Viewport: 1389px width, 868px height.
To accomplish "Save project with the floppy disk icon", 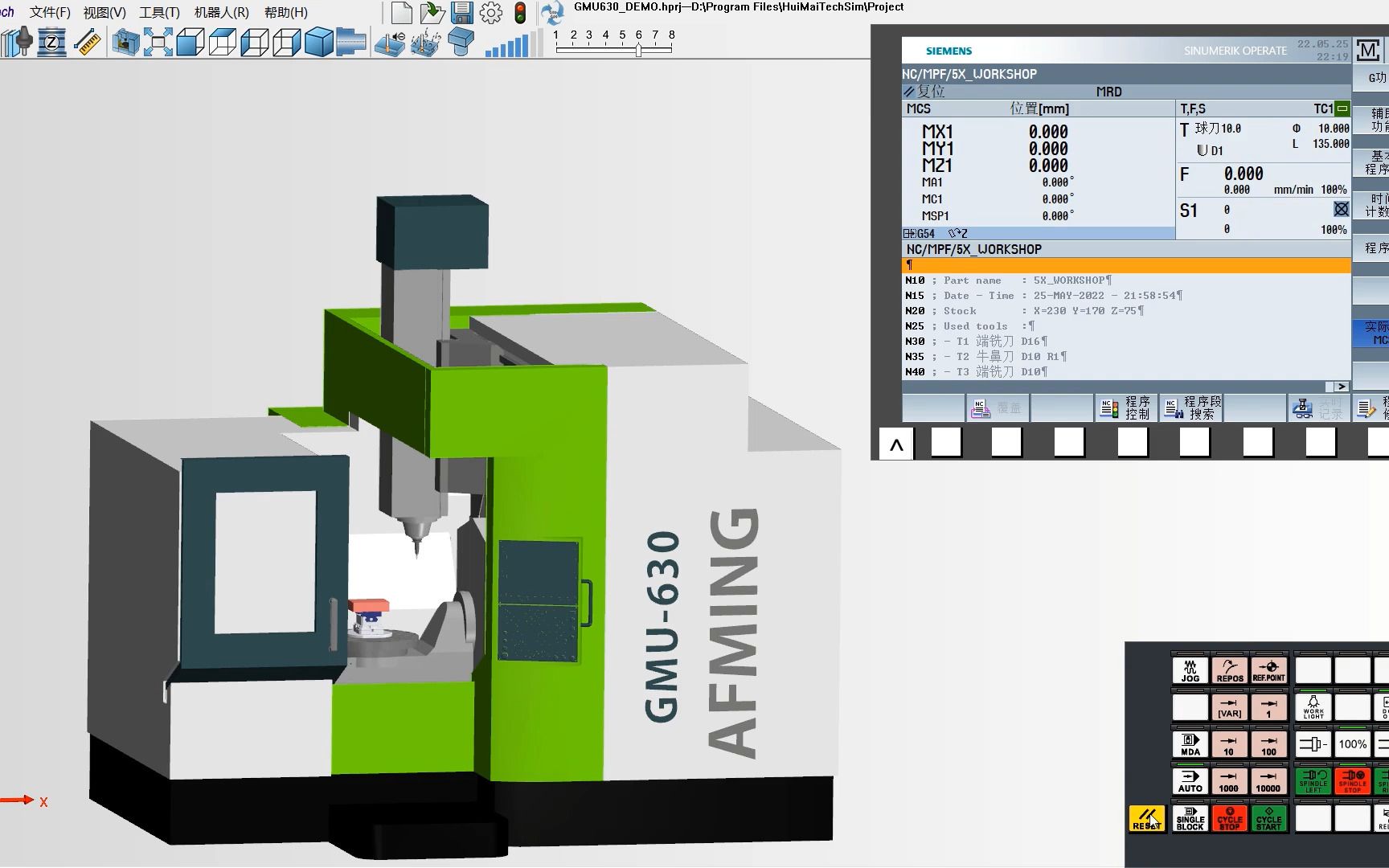I will [461, 13].
